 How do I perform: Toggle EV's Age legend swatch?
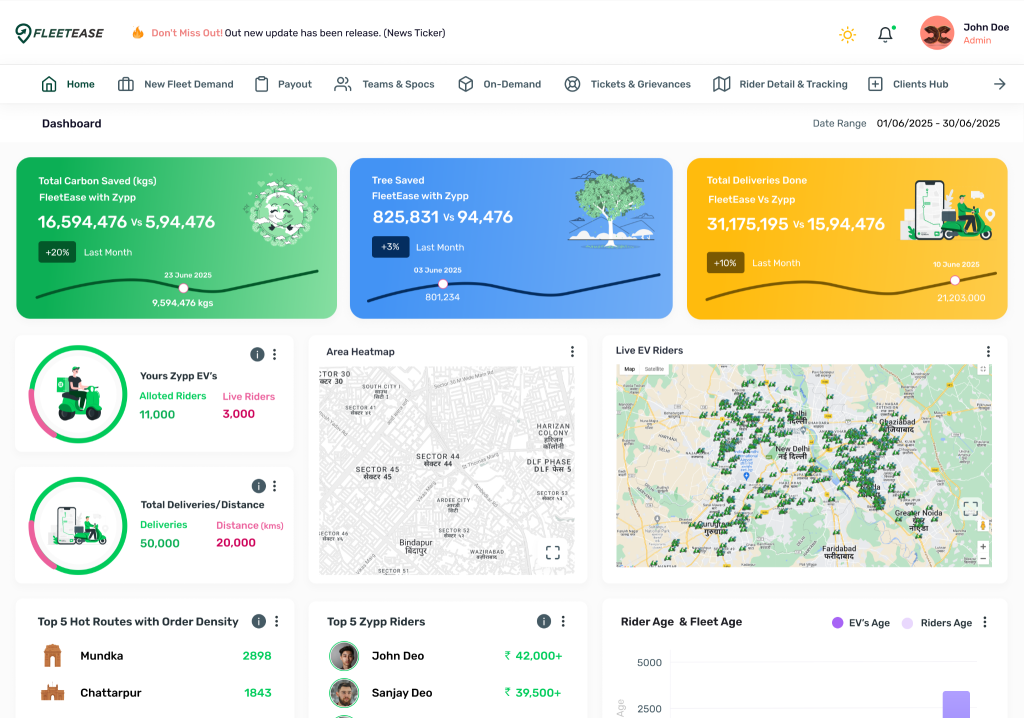837,623
